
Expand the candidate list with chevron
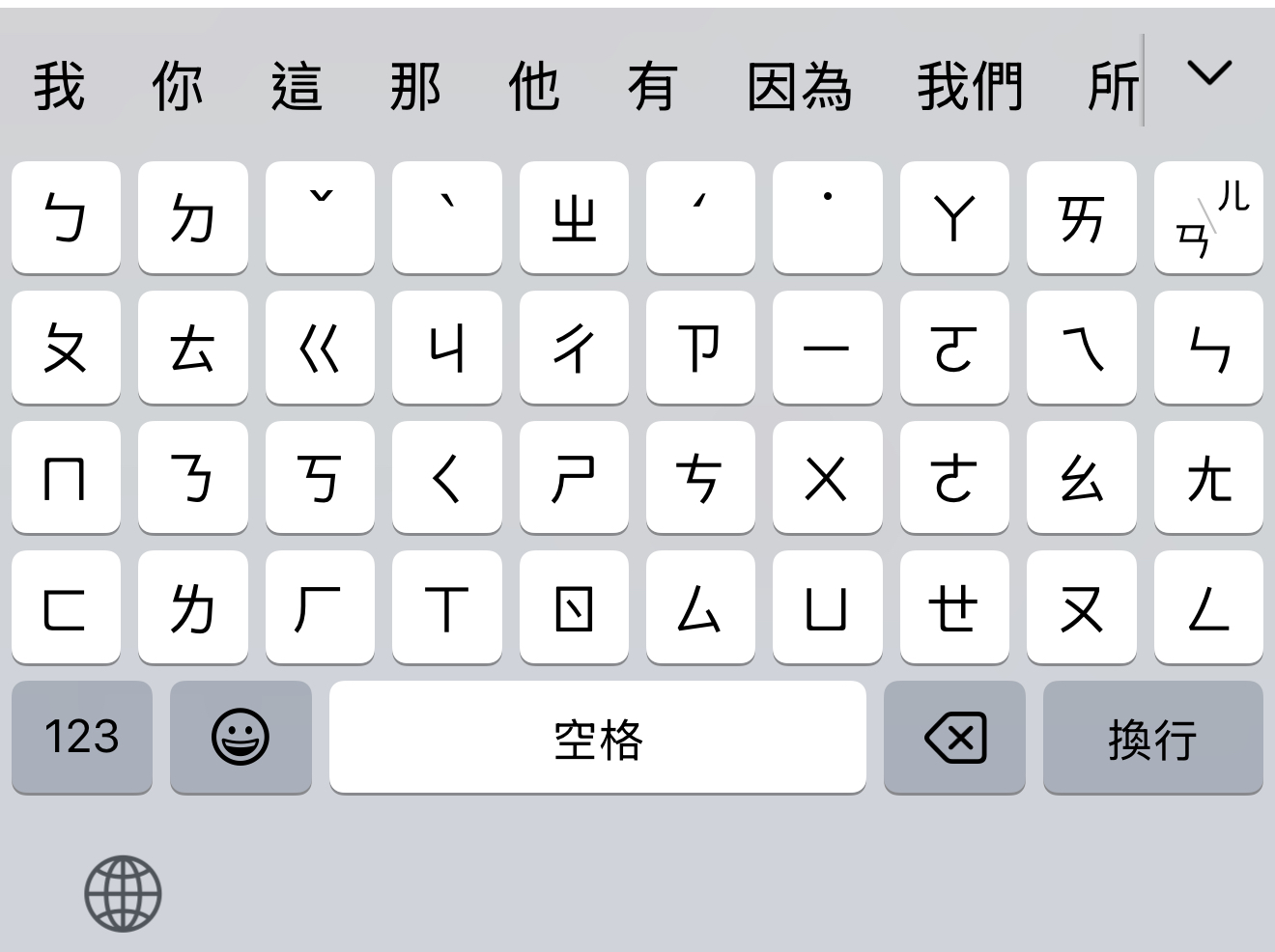coord(1209,73)
